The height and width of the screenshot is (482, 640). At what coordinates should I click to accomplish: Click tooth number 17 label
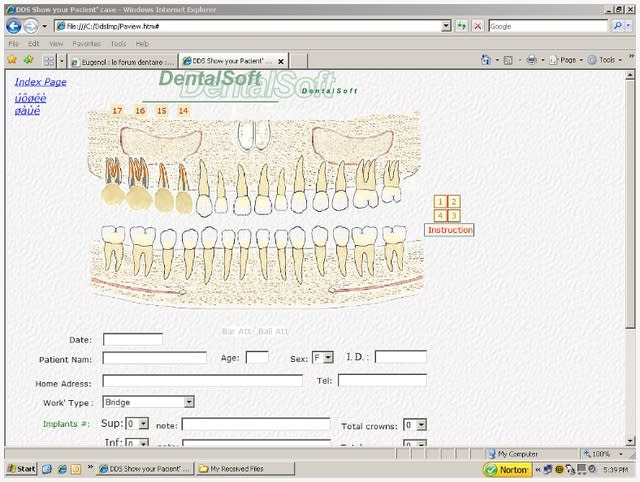tap(117, 110)
